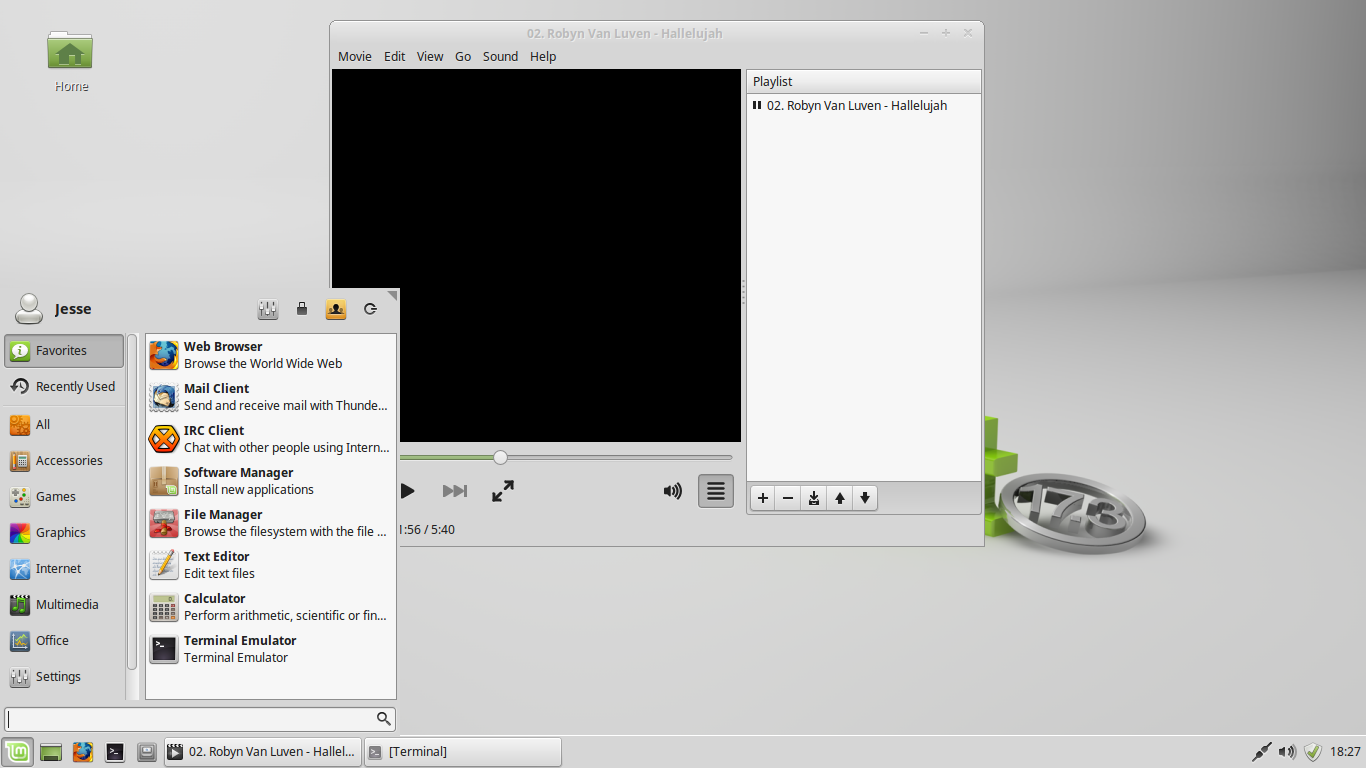
Task: Open Calculator from the Favorites list
Action: [270, 607]
